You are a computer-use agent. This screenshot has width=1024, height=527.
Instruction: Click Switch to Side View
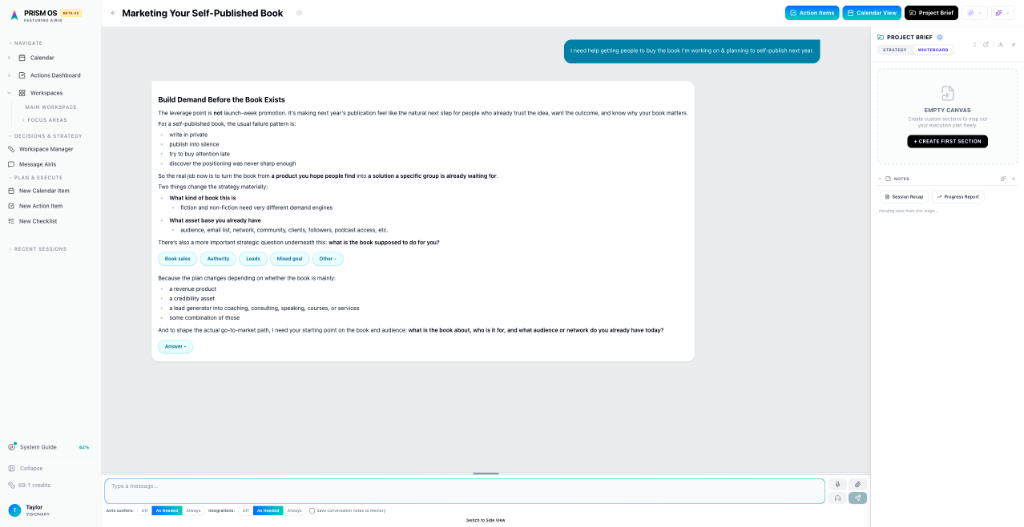tap(485, 520)
